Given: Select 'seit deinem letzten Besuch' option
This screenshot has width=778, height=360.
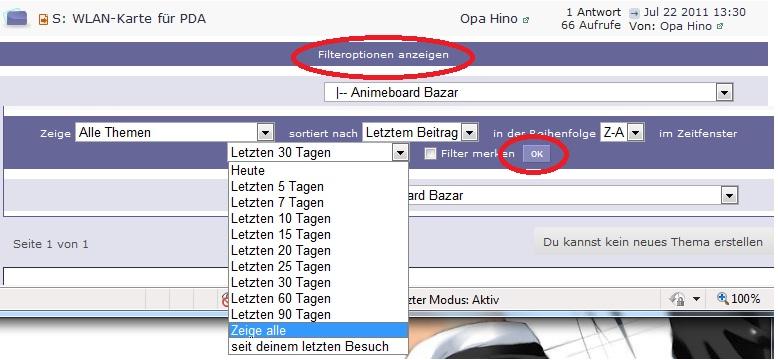Looking at the screenshot, I should click(x=318, y=346).
